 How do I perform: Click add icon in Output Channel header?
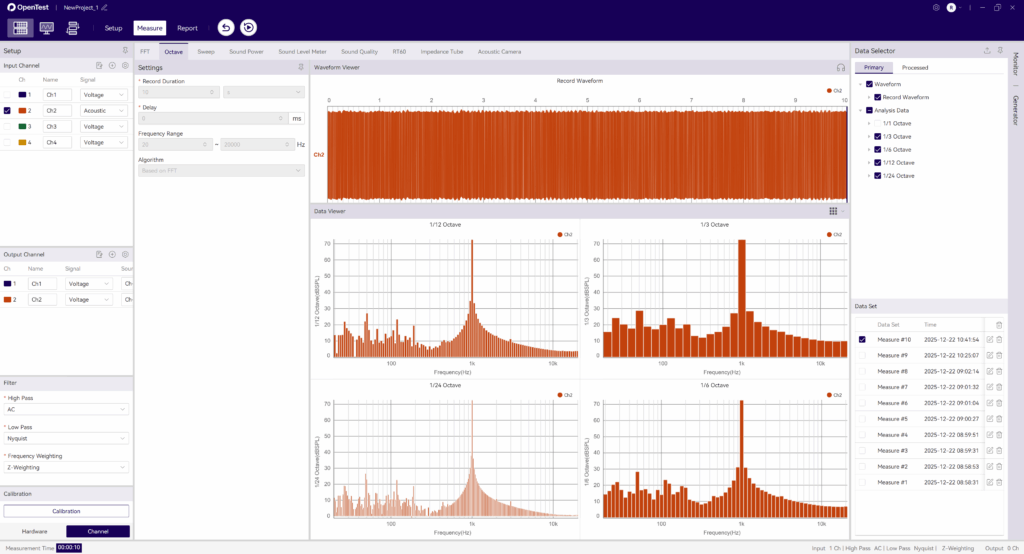point(112,255)
